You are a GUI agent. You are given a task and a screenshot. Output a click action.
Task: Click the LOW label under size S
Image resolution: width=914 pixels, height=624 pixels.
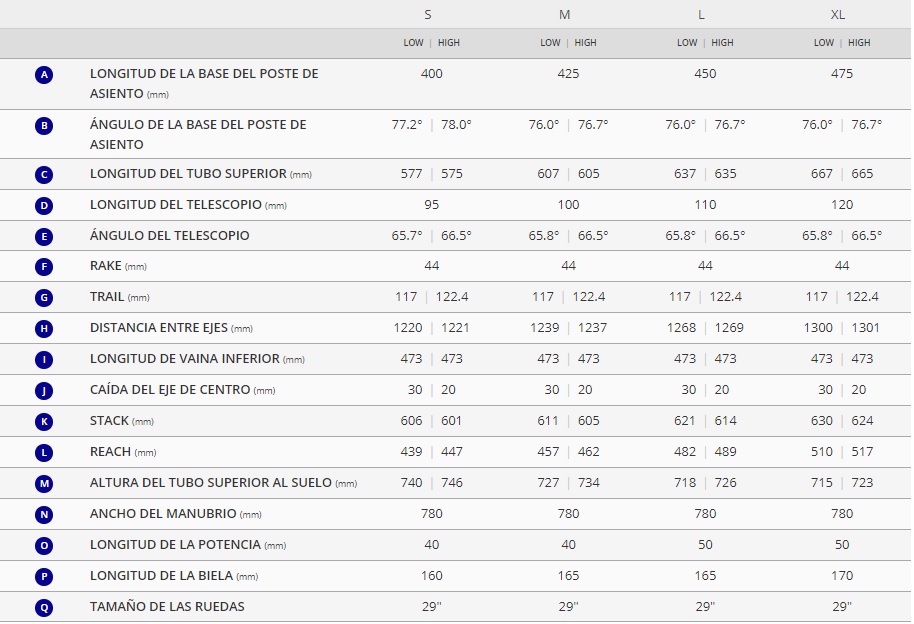(413, 43)
